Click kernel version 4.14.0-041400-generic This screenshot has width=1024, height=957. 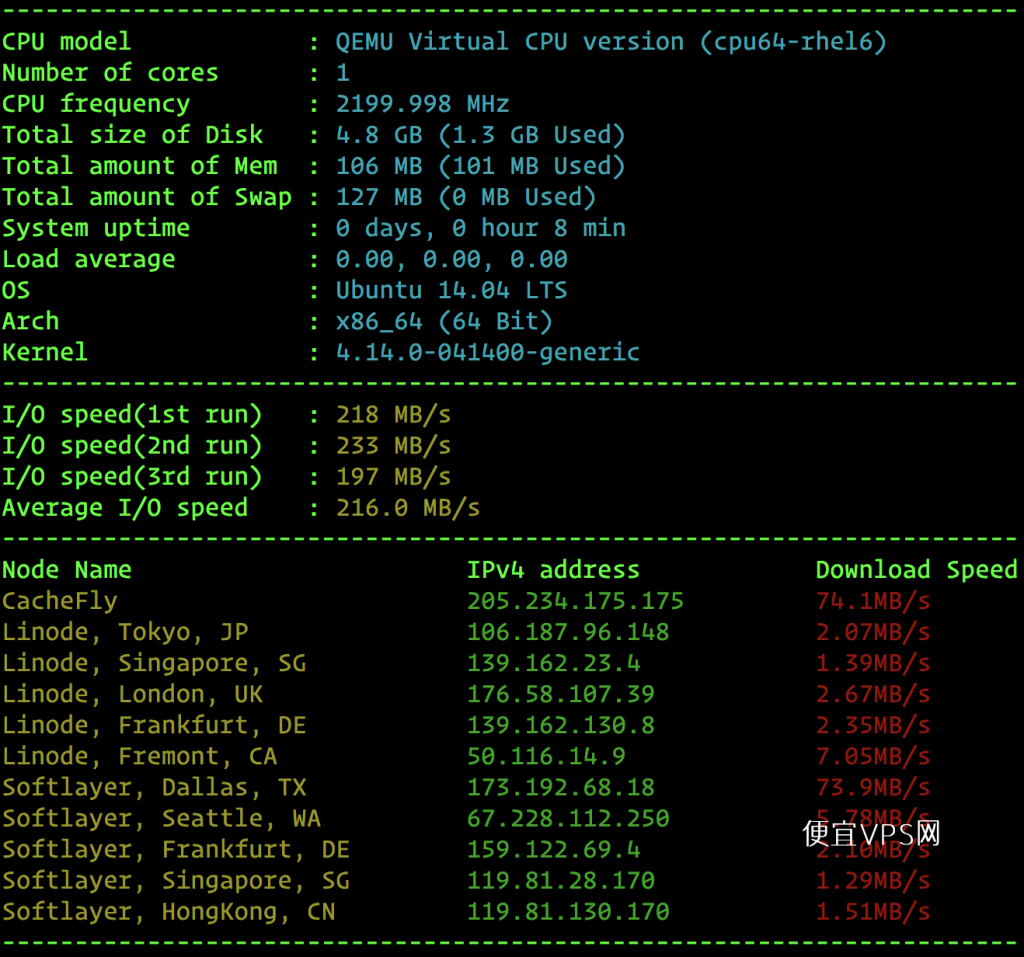[487, 353]
